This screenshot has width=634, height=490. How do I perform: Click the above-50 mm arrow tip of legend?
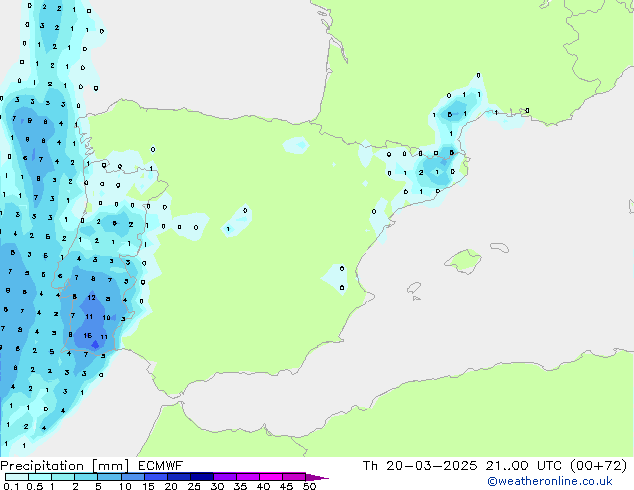pos(317,477)
